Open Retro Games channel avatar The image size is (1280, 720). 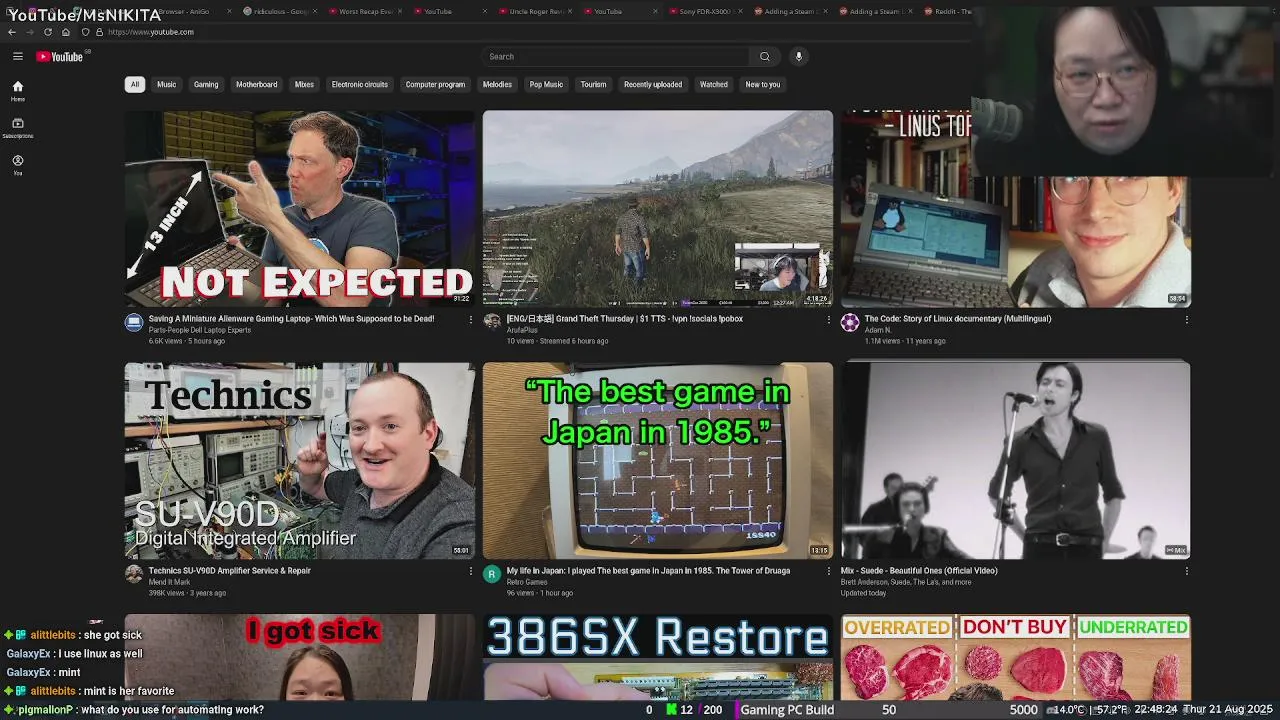492,574
